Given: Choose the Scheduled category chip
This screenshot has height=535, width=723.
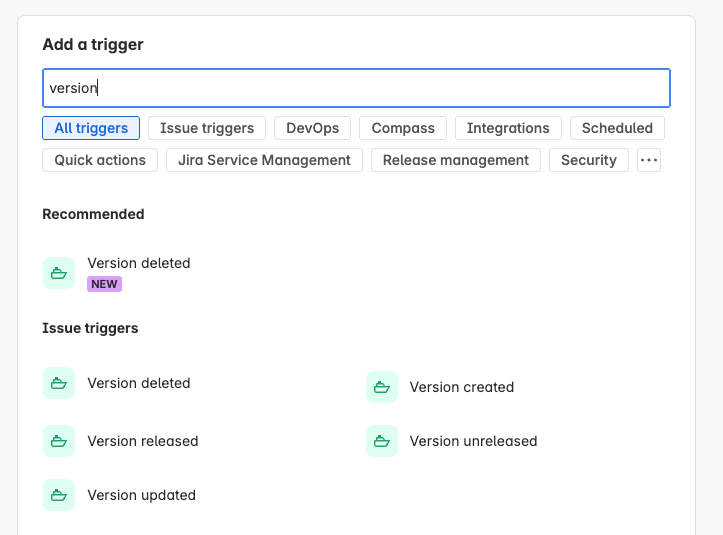Looking at the screenshot, I should pyautogui.click(x=617, y=128).
